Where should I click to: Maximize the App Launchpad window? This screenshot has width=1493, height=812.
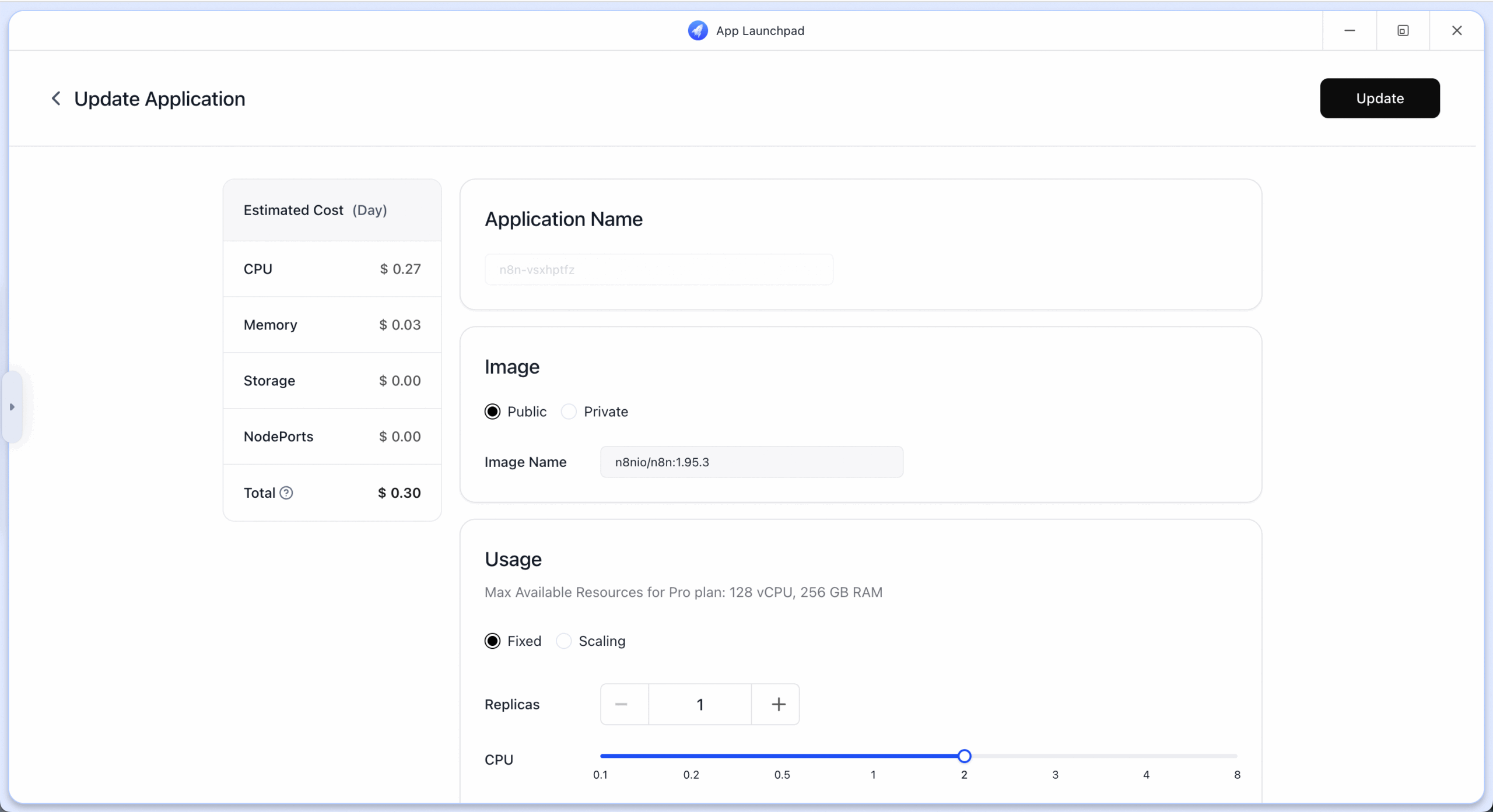click(1403, 30)
